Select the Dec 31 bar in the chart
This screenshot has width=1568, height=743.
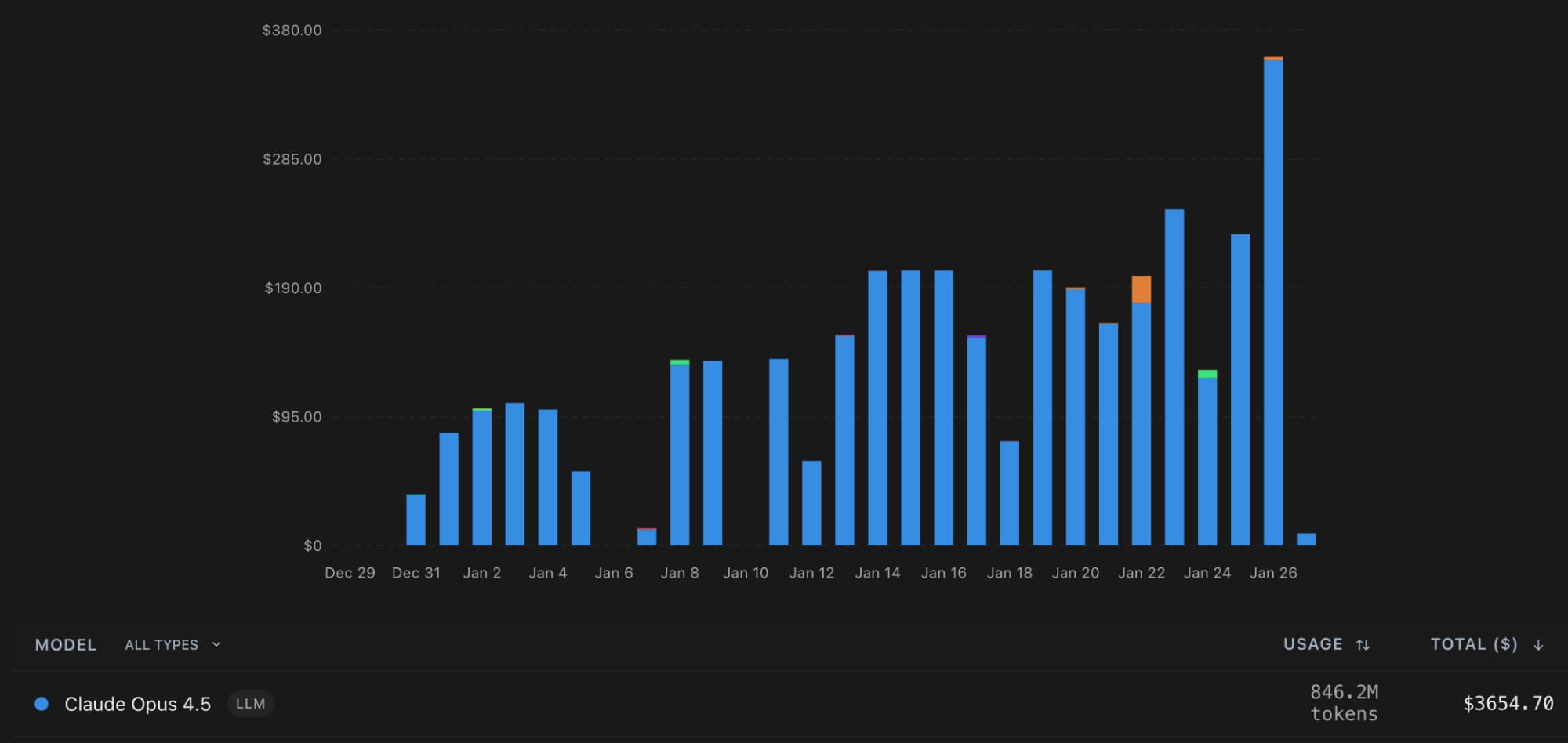(x=416, y=520)
